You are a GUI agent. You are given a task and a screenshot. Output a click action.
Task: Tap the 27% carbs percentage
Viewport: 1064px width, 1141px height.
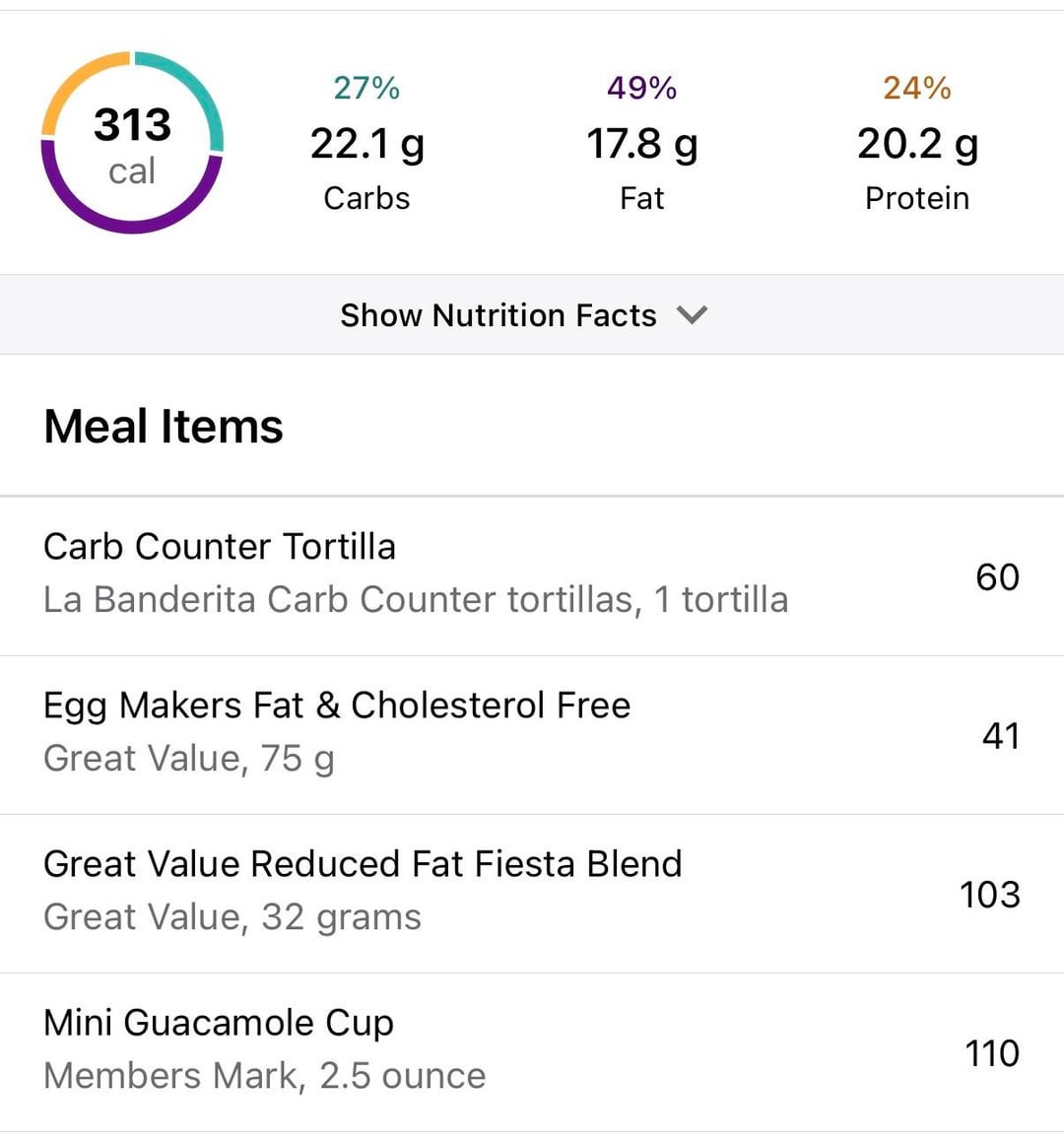click(x=366, y=88)
